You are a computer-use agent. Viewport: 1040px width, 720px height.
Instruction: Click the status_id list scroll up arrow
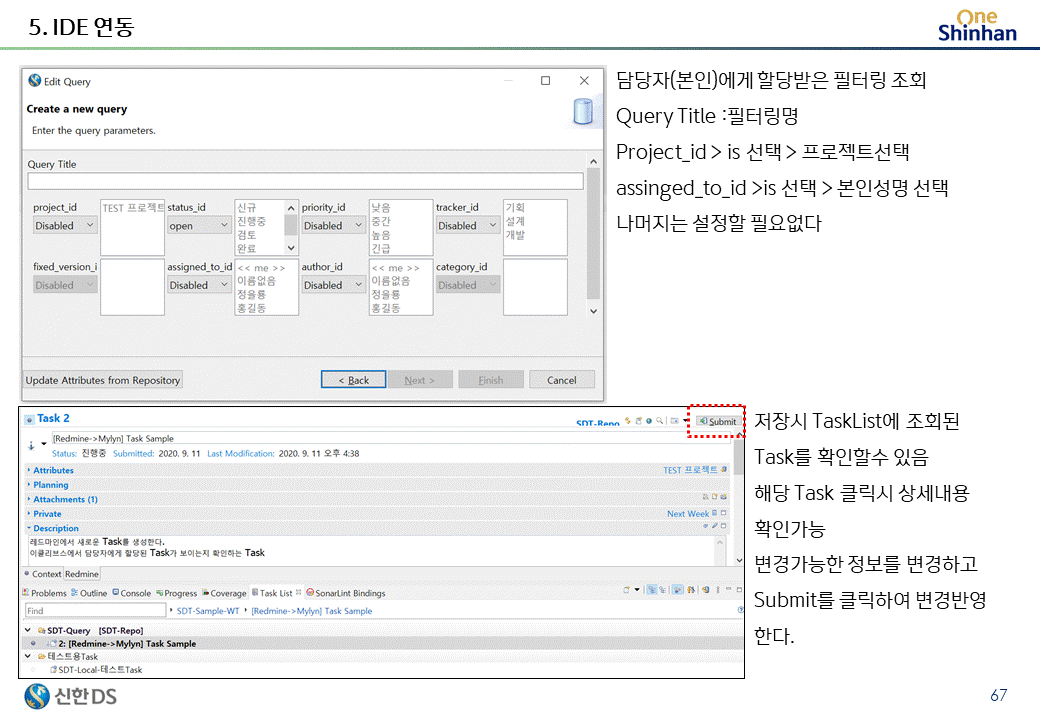[x=291, y=208]
